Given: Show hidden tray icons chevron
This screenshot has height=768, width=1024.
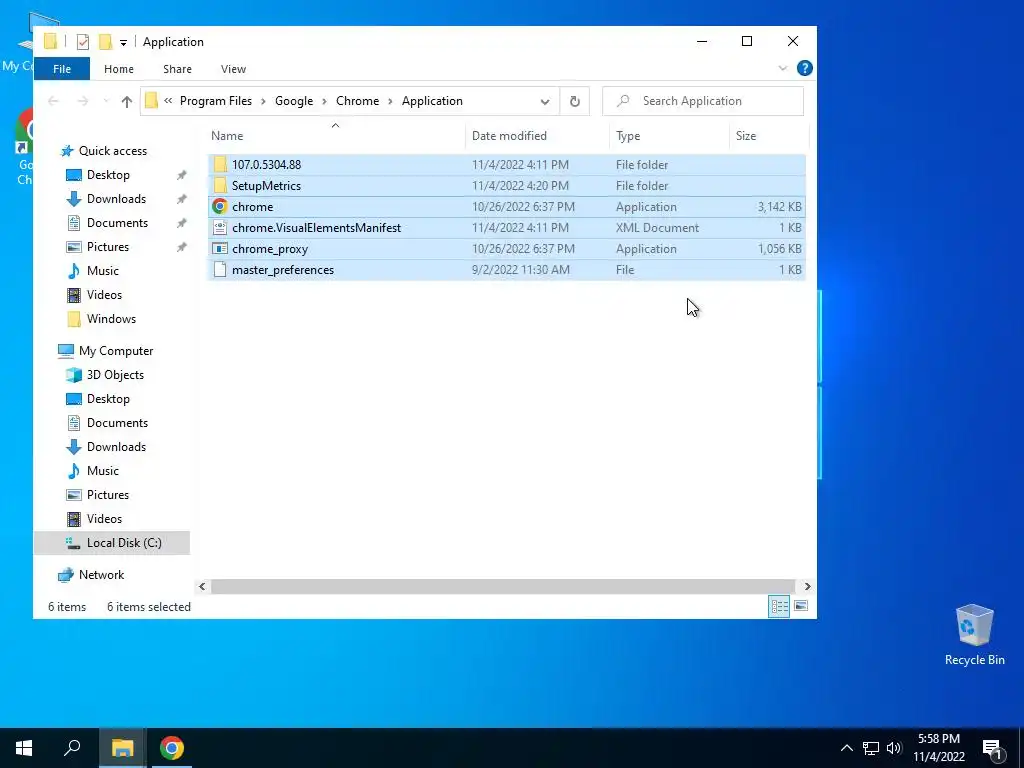Looking at the screenshot, I should point(846,748).
